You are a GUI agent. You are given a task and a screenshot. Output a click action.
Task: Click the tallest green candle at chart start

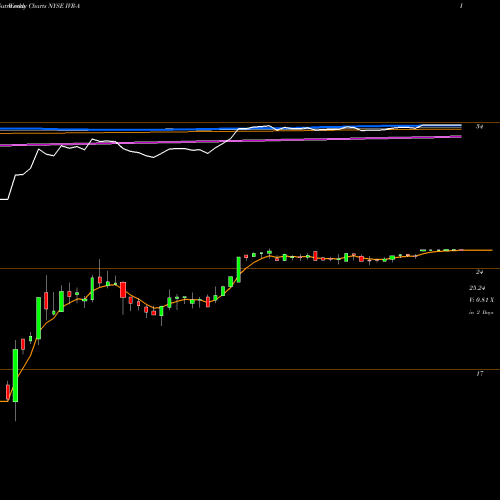click(x=15, y=375)
